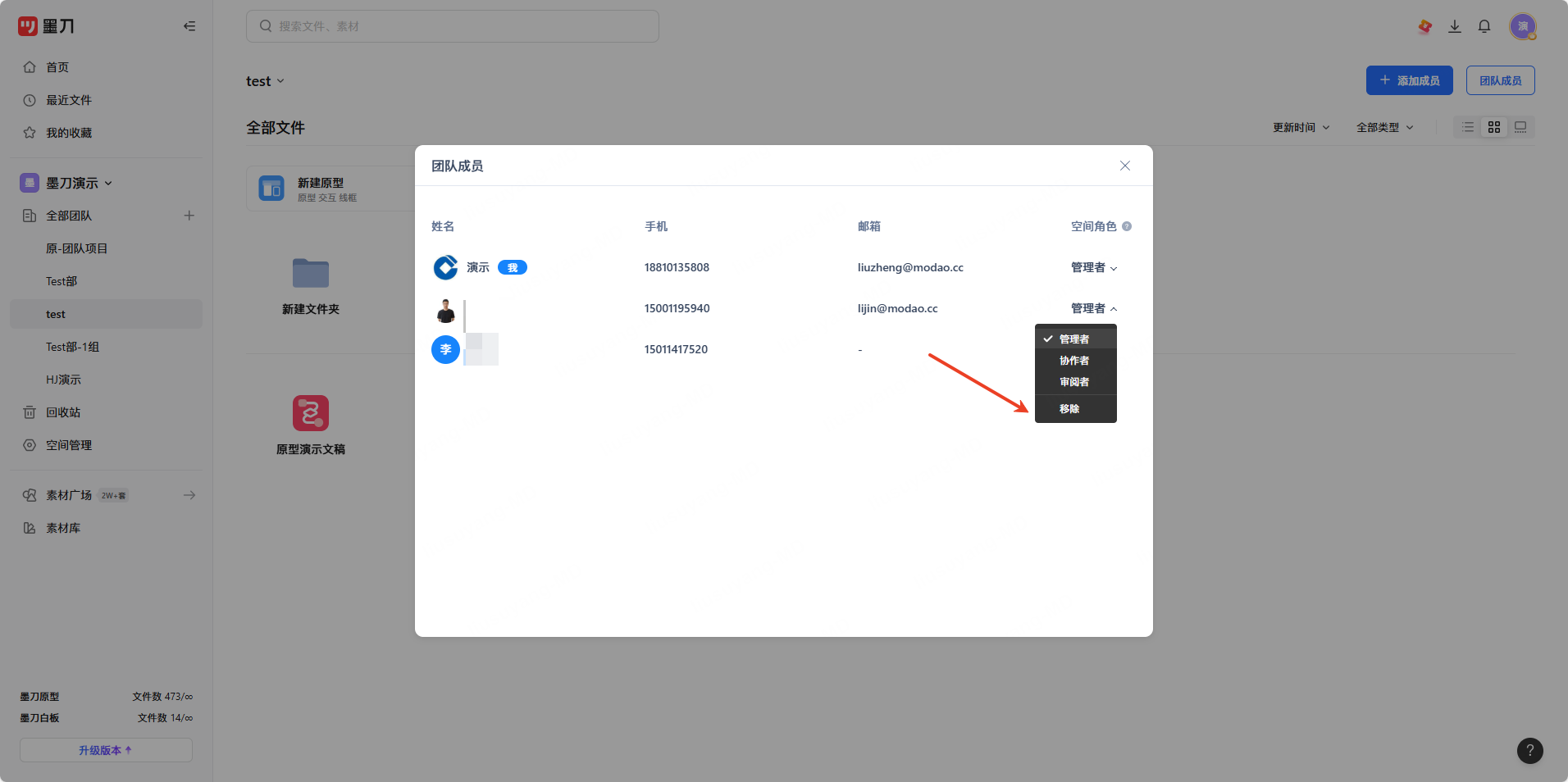Click plus icon beside 全部团队
Viewport: 1568px width, 782px height.
pyautogui.click(x=189, y=216)
